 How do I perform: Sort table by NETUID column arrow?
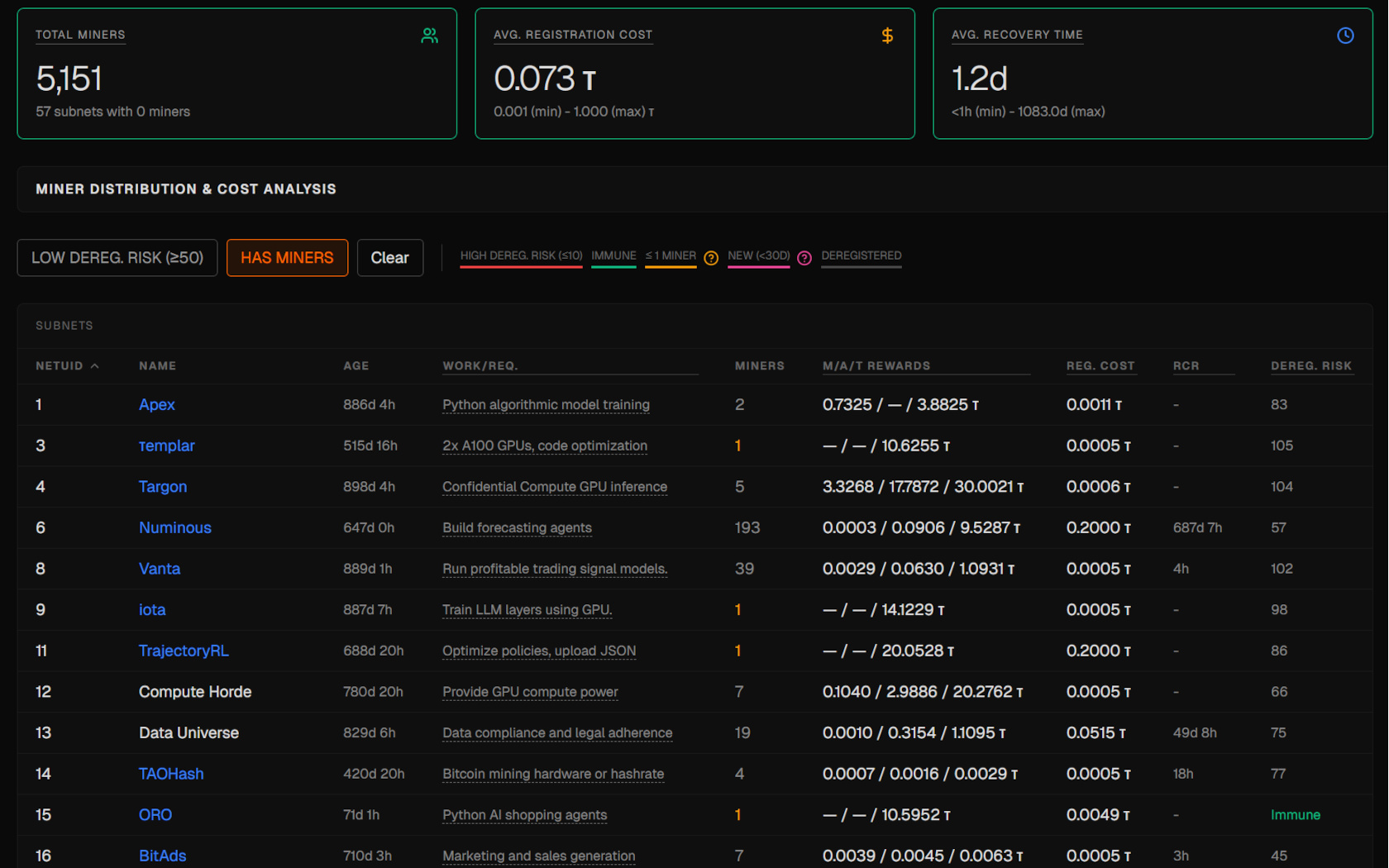click(x=95, y=365)
